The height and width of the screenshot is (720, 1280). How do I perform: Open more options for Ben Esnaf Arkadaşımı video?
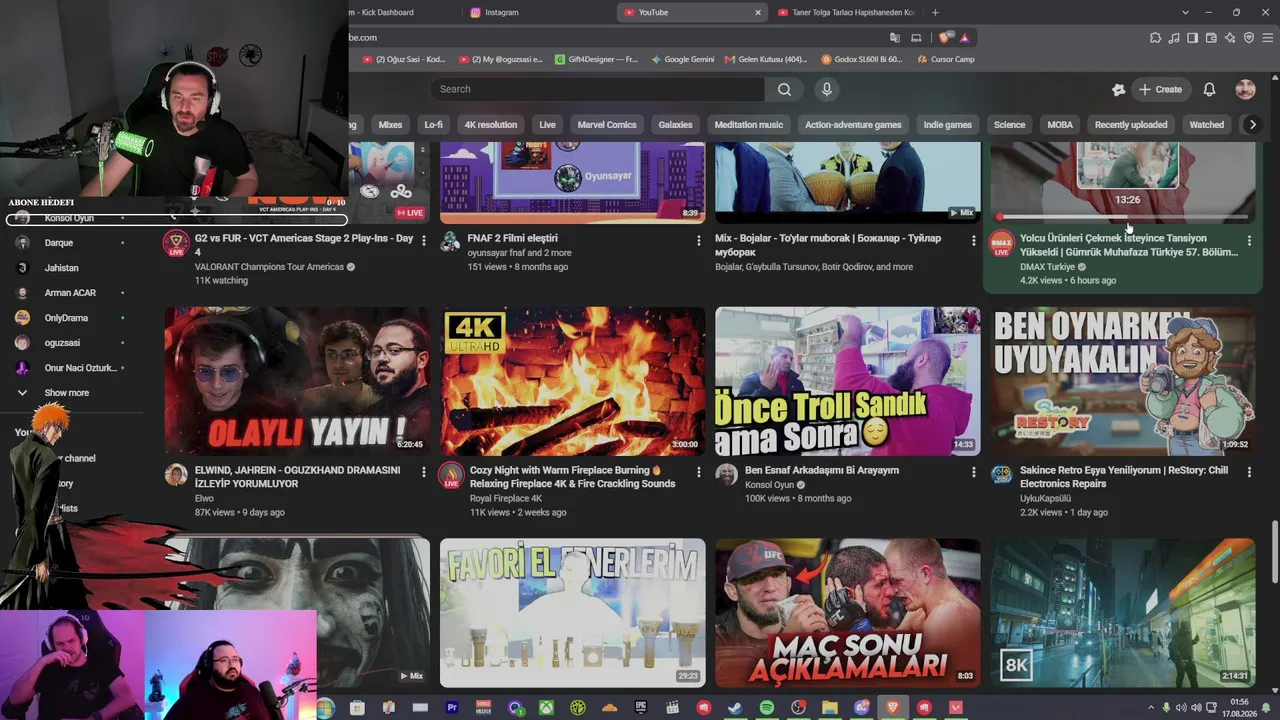(x=973, y=471)
